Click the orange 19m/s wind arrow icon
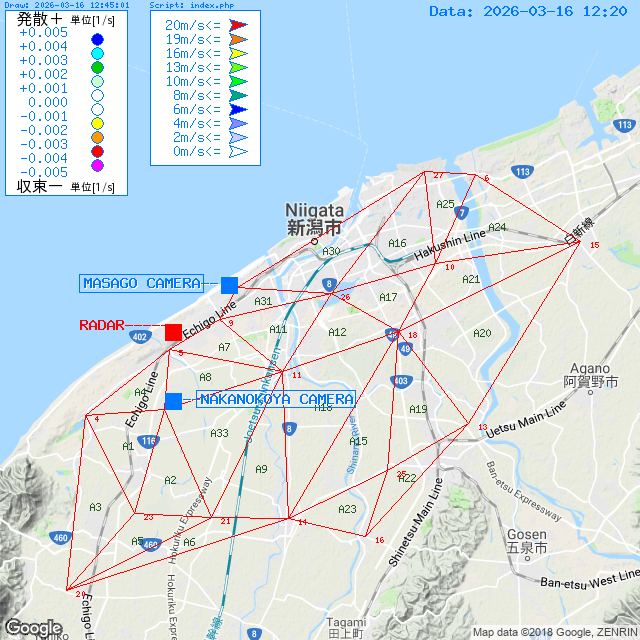The height and width of the screenshot is (640, 640). click(238, 39)
